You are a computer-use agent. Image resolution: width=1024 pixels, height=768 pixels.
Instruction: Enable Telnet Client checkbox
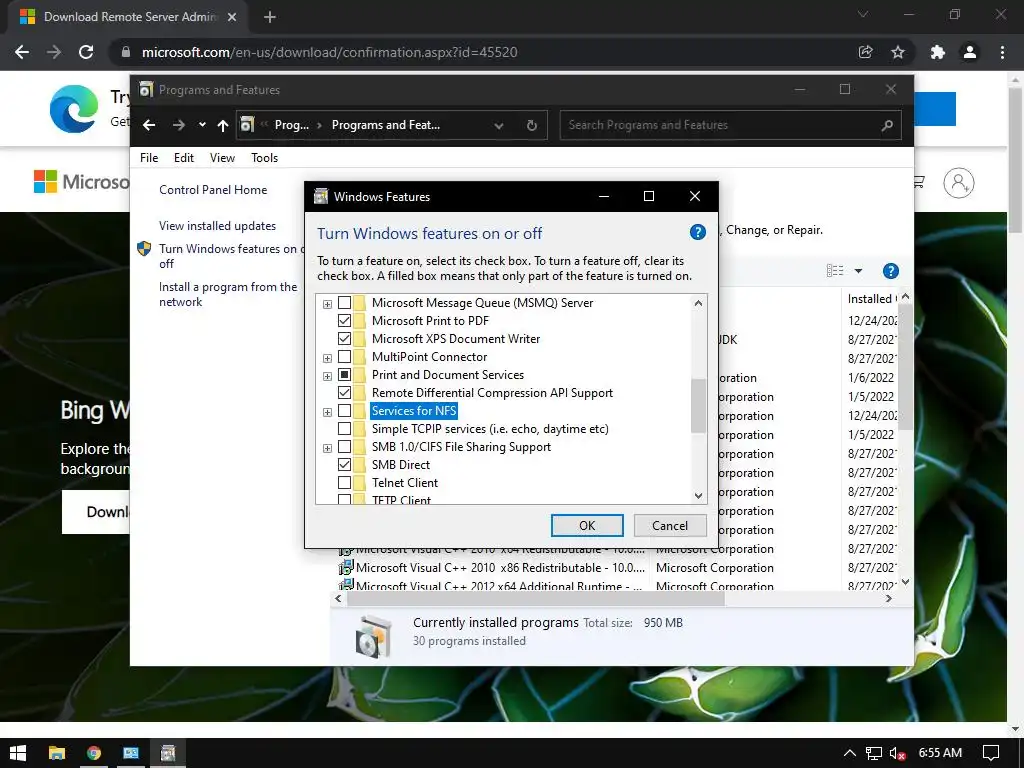344,483
